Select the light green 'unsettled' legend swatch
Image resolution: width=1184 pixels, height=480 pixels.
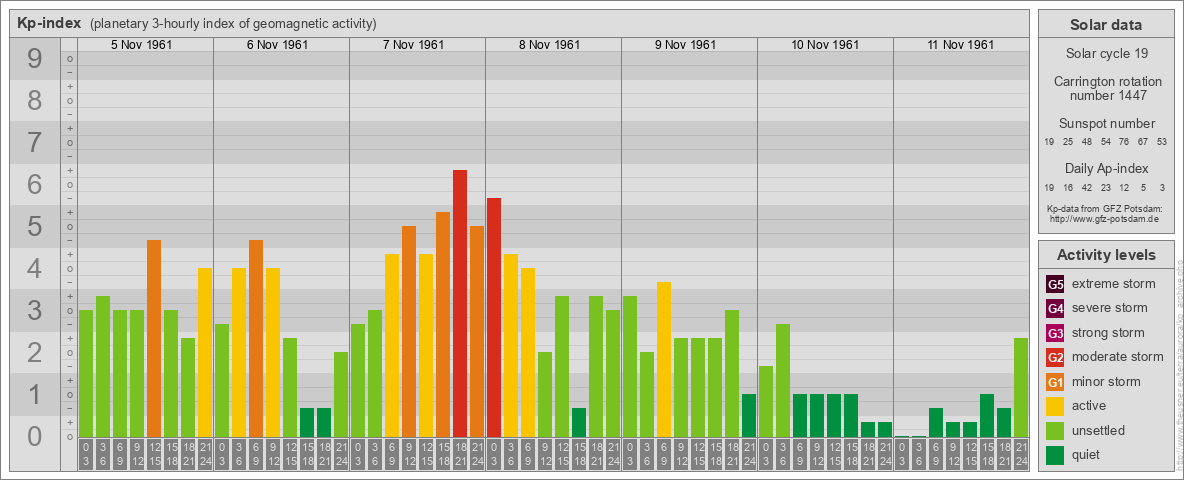1055,431
